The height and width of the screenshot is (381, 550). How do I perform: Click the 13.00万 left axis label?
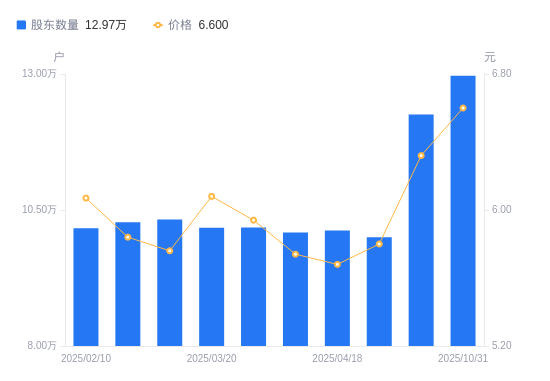(x=39, y=73)
